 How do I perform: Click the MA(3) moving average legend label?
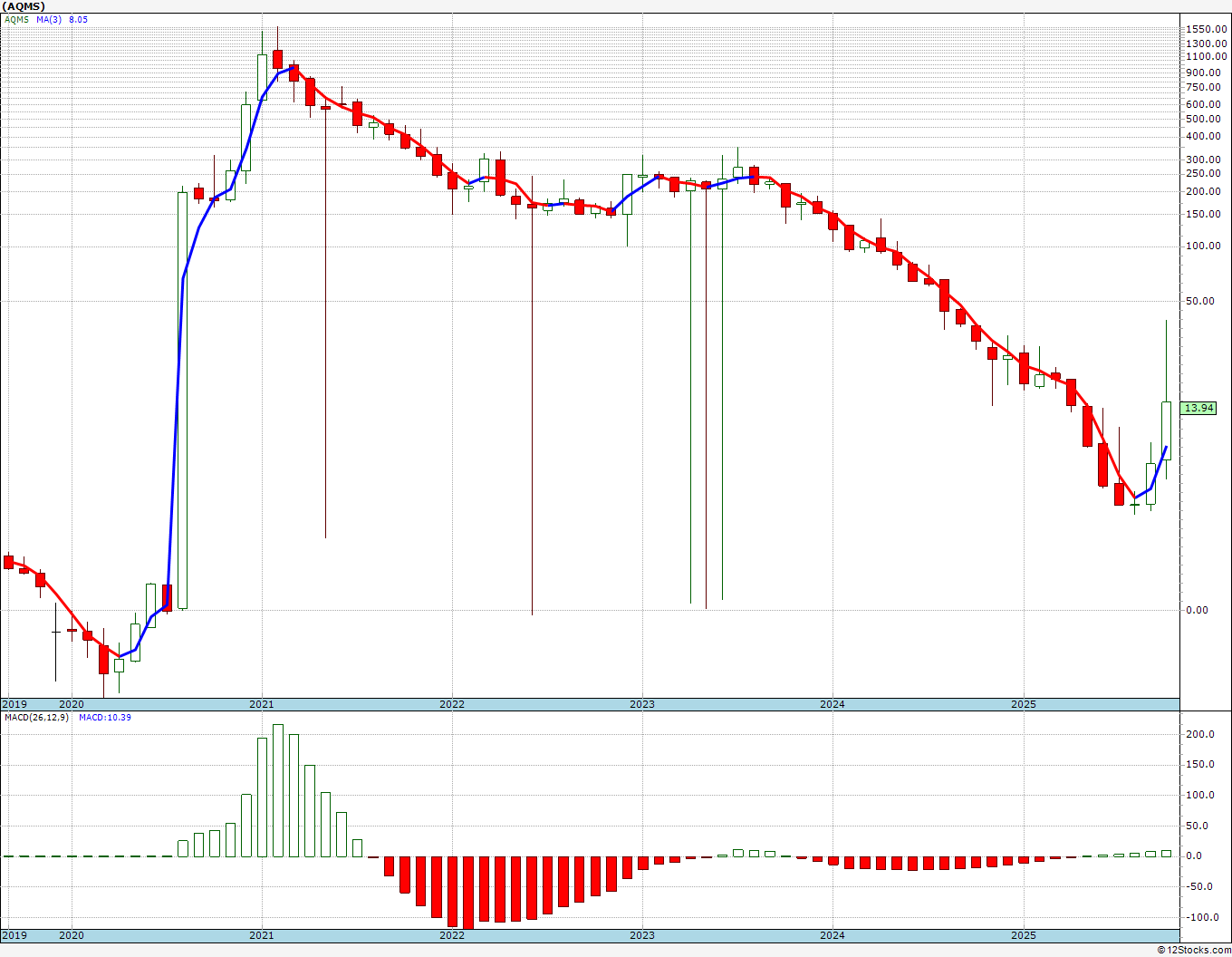click(49, 19)
